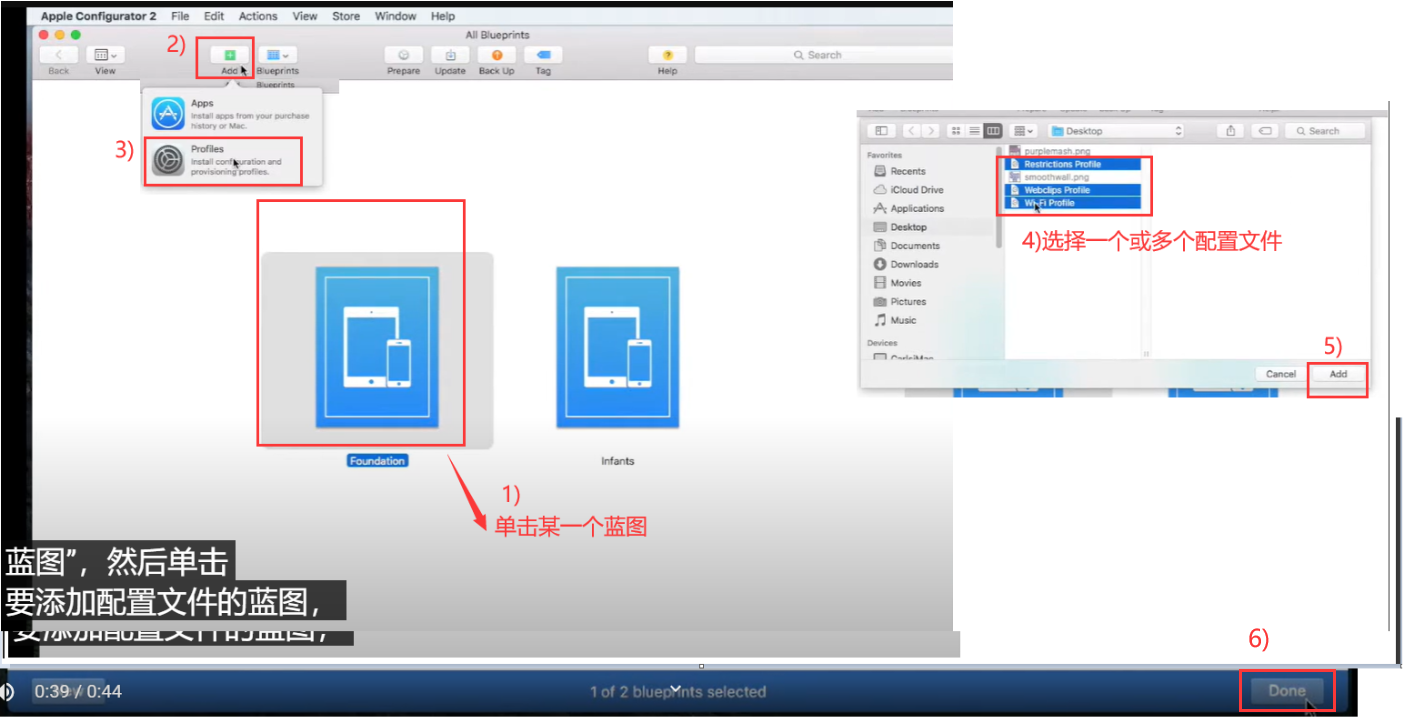Open the View menu in menu bar
This screenshot has width=1408, height=723.
click(x=305, y=16)
